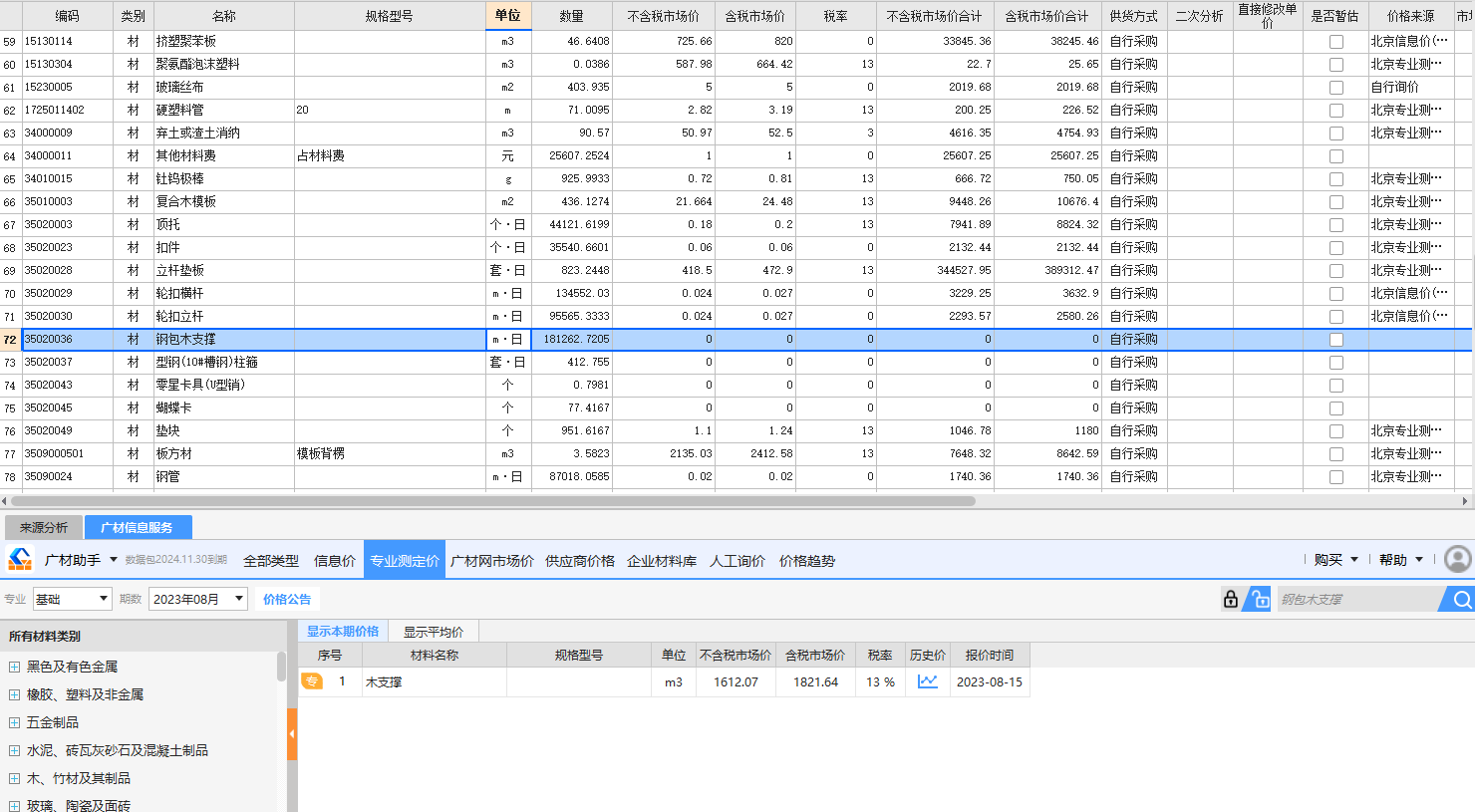The width and height of the screenshot is (1475, 812).
Task: Select row 72 number header
Action: click(10, 340)
